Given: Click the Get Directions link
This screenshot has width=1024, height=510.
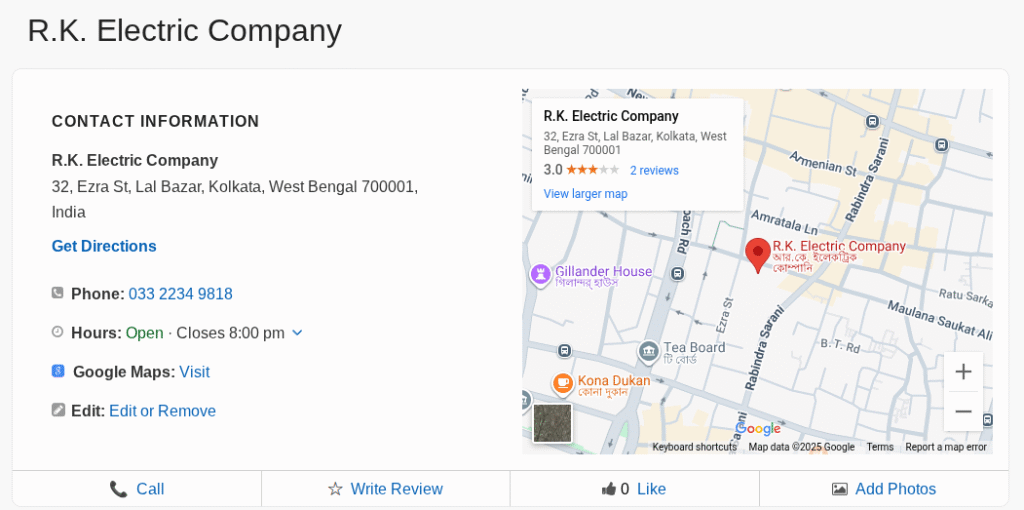Looking at the screenshot, I should pyautogui.click(x=104, y=246).
